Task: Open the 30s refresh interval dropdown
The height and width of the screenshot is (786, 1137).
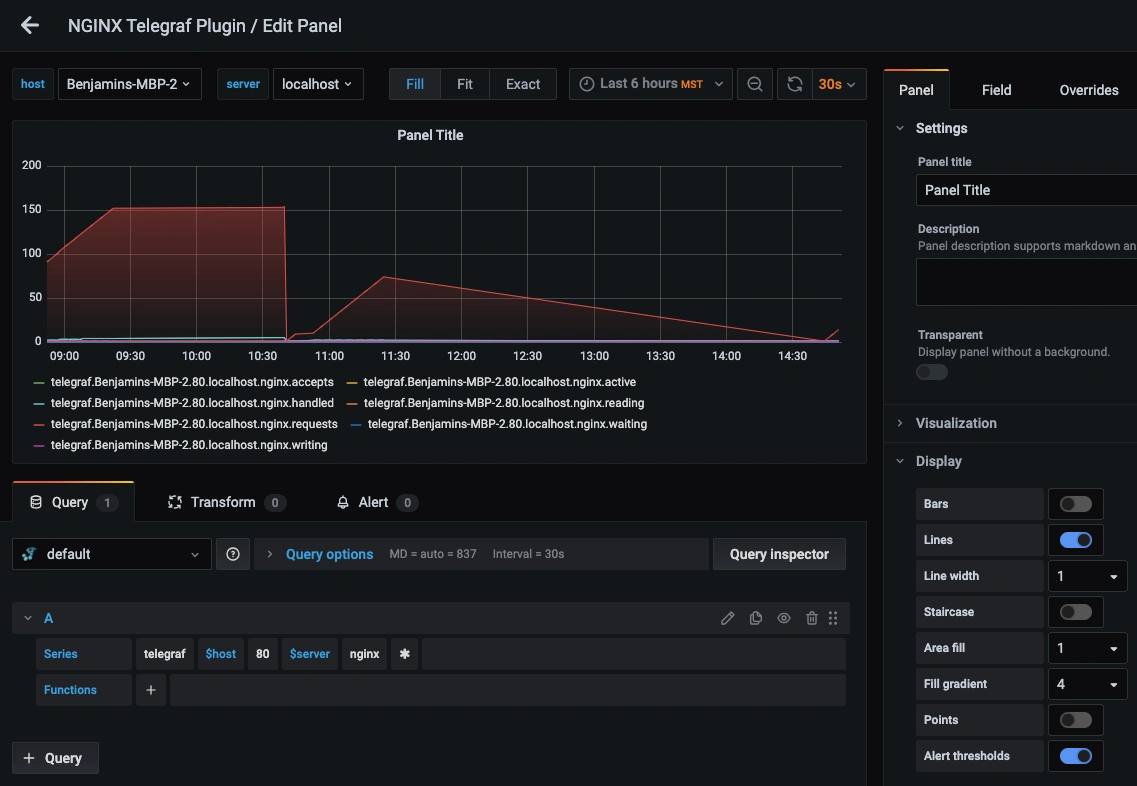Action: 838,84
